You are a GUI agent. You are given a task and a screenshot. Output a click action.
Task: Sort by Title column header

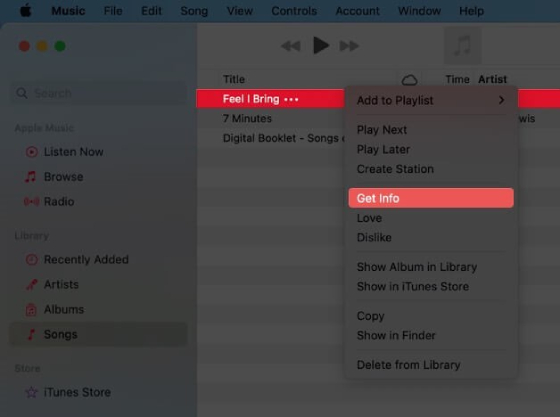coord(234,79)
